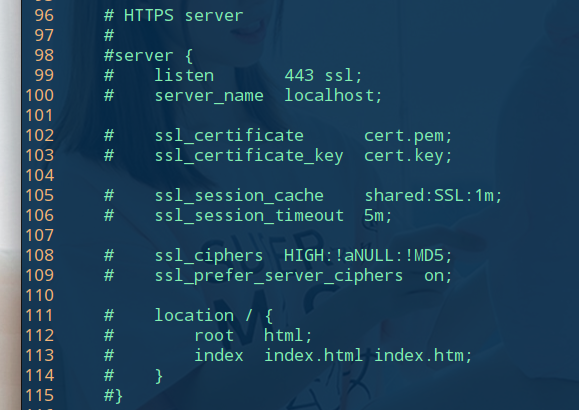579x410 pixels.
Task: Click 'html;' after root on line 112
Action: (288, 335)
